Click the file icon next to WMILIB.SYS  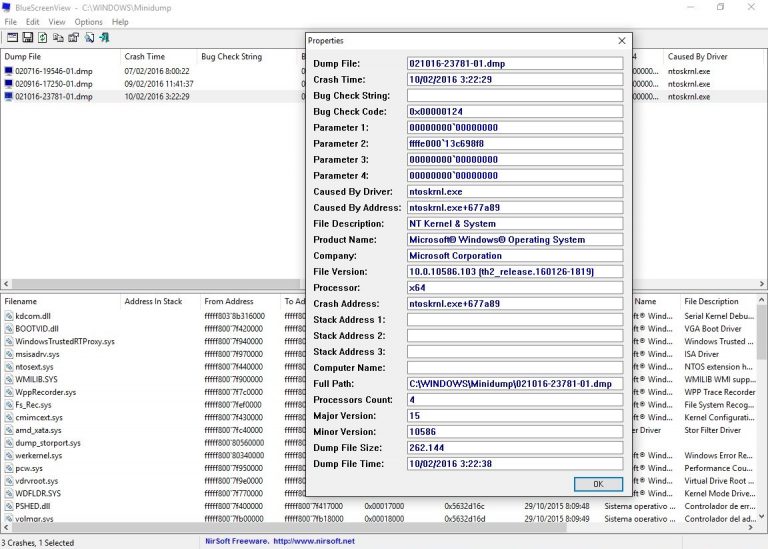[x=9, y=380]
